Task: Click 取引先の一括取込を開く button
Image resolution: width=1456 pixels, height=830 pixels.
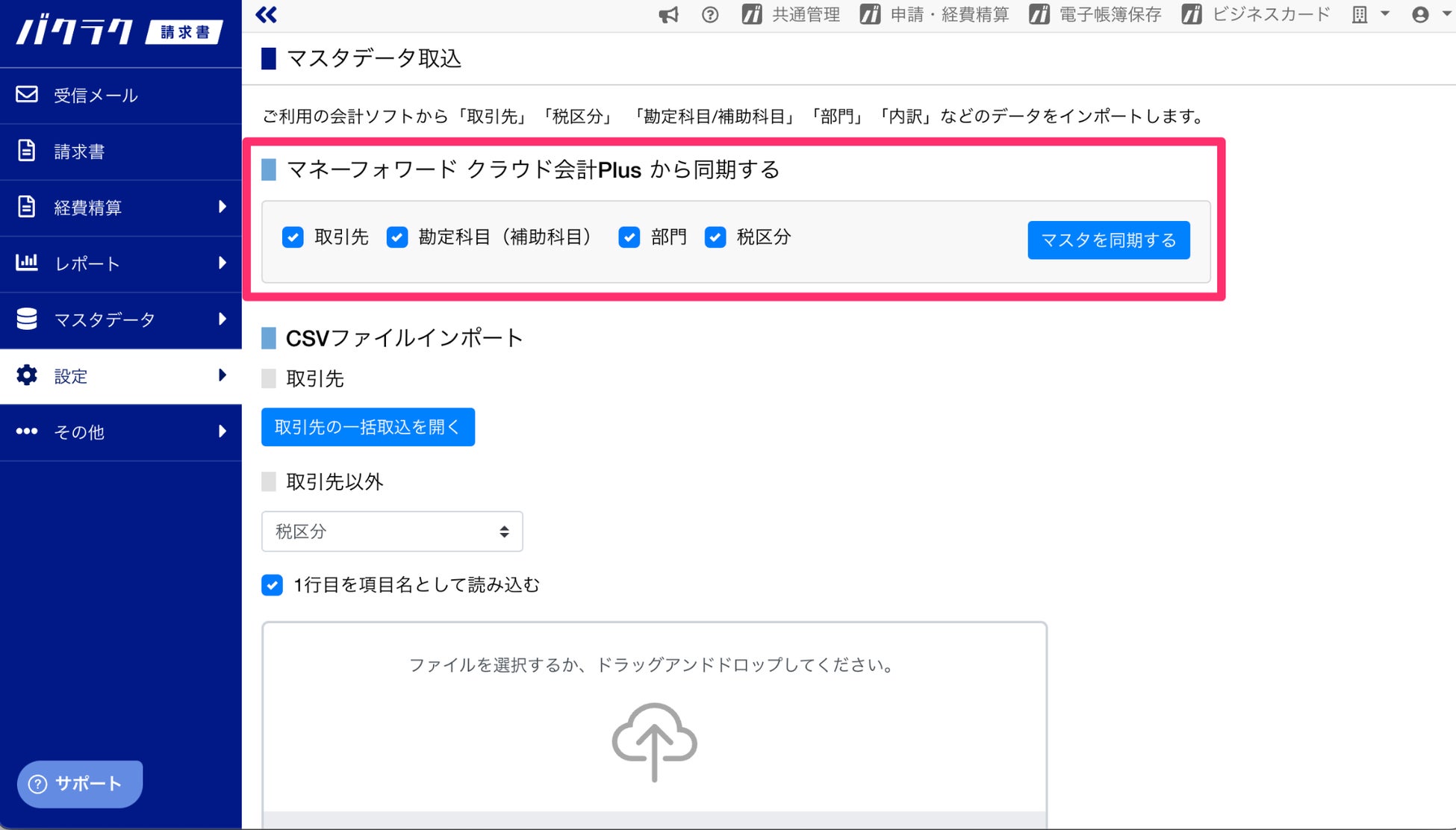Action: tap(367, 427)
